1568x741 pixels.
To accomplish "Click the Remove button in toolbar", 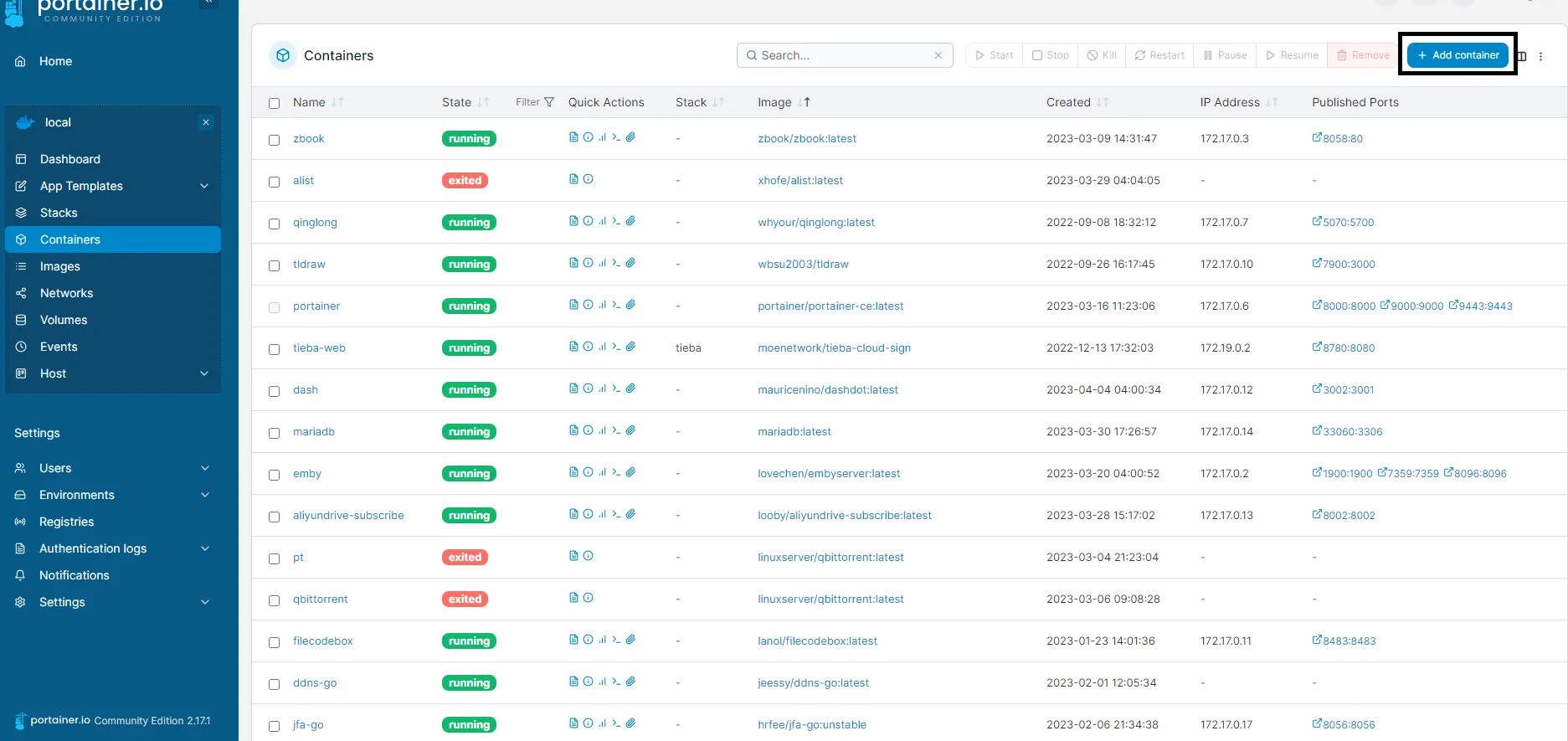I will tap(1364, 55).
